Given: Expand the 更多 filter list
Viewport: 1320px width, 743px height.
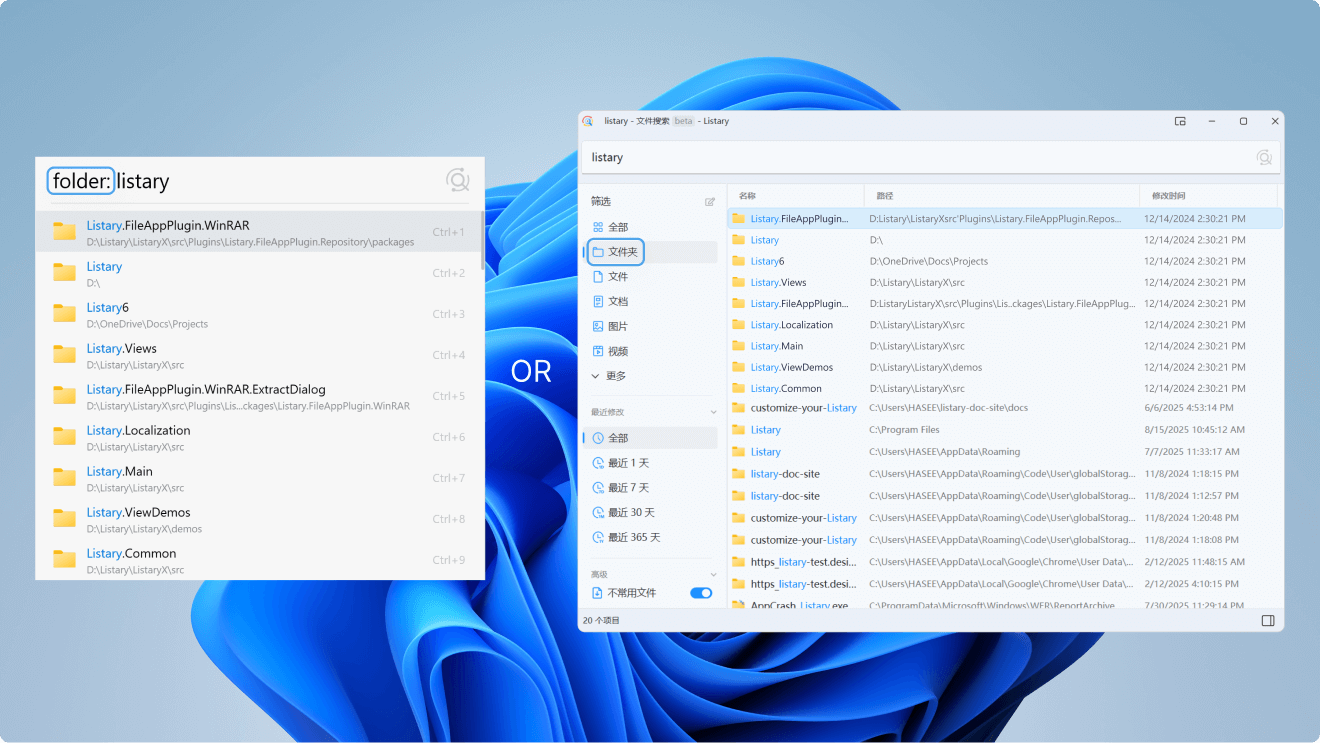Looking at the screenshot, I should coord(610,376).
